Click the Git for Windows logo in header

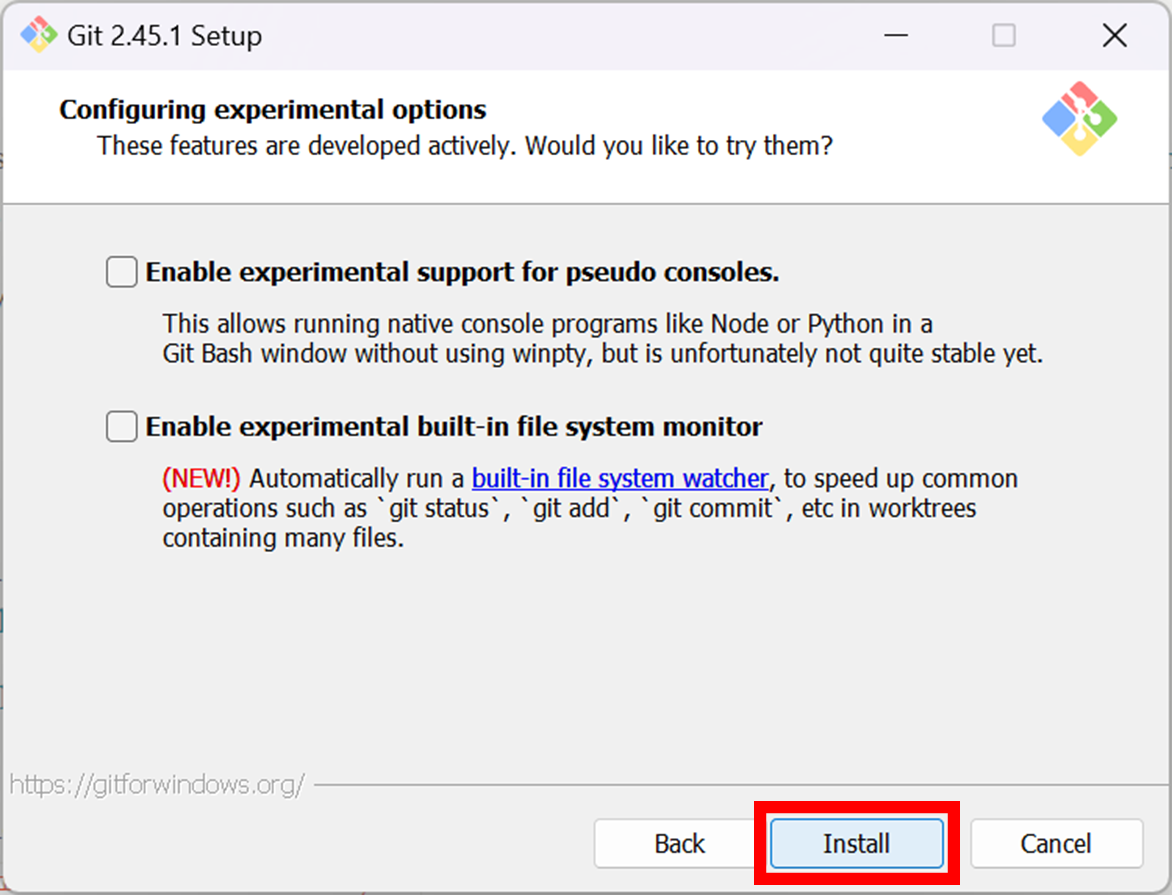click(1079, 119)
